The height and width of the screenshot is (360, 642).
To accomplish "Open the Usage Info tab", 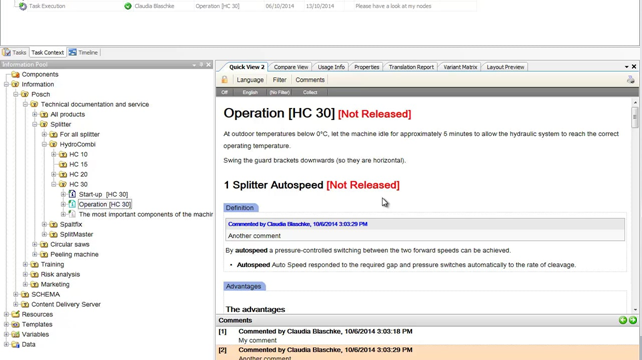I will (331, 67).
